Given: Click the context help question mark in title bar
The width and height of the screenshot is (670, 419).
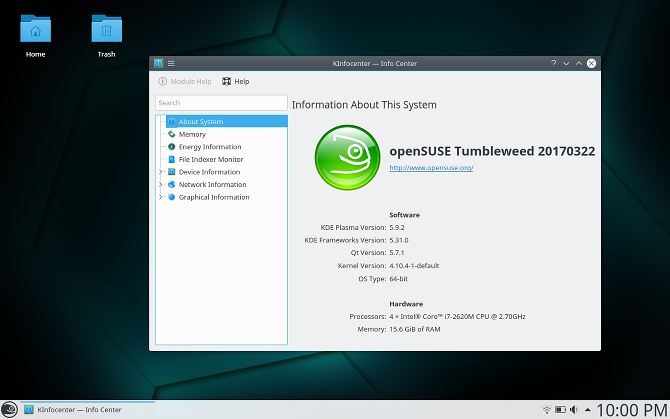Looking at the screenshot, I should coord(553,63).
